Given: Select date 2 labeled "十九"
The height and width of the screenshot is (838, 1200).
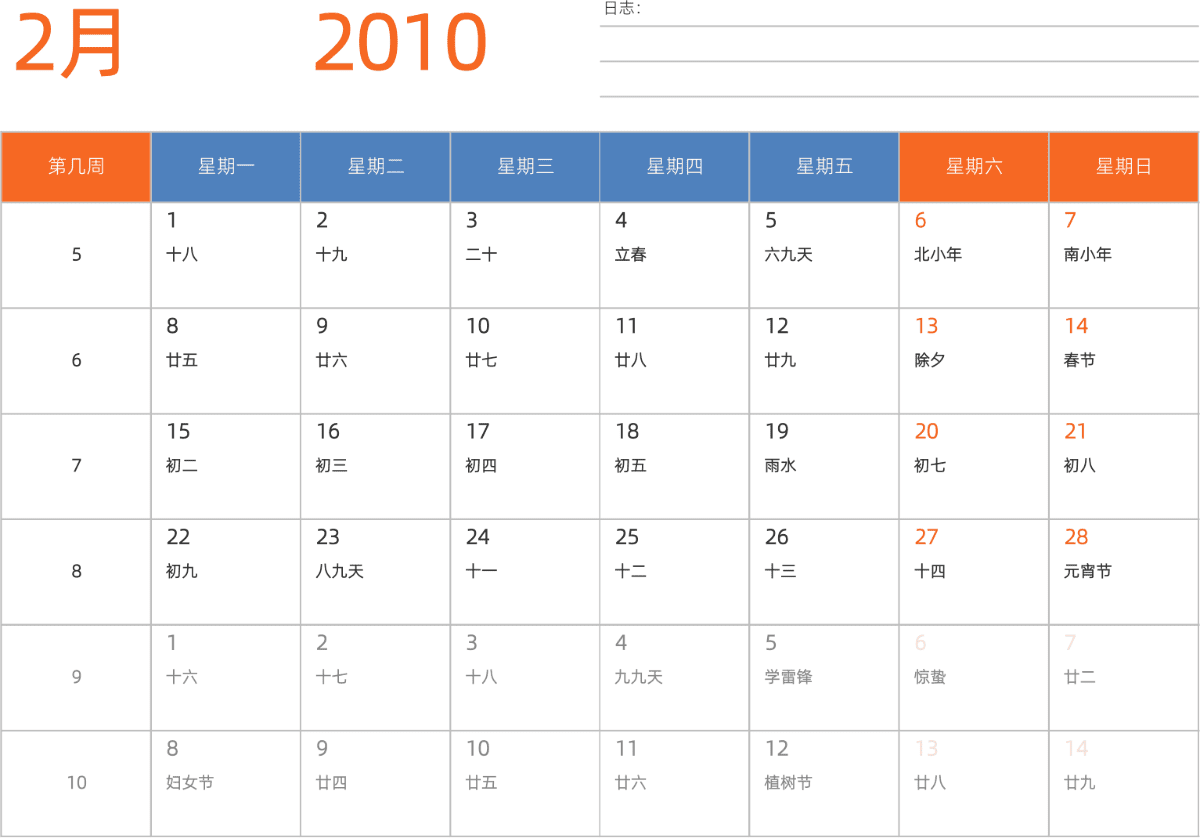Looking at the screenshot, I should click(376, 255).
